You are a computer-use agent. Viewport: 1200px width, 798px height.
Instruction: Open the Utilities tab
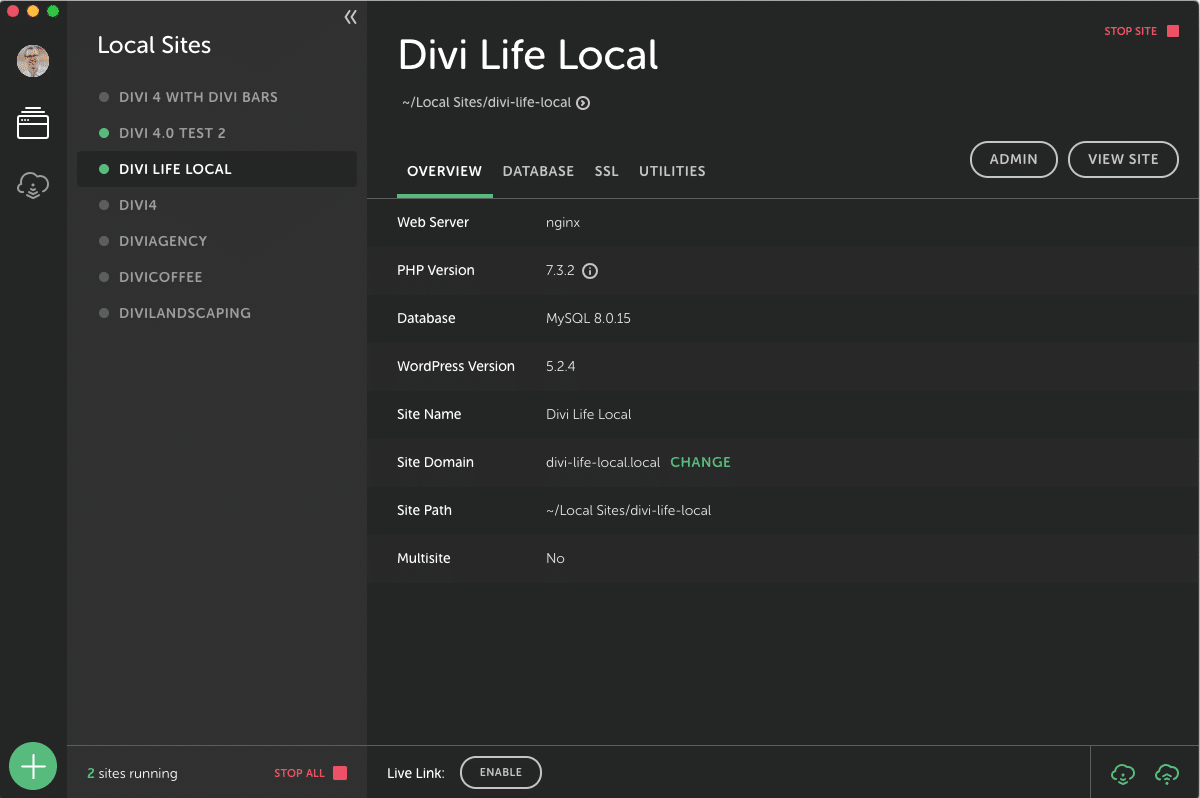click(x=672, y=171)
